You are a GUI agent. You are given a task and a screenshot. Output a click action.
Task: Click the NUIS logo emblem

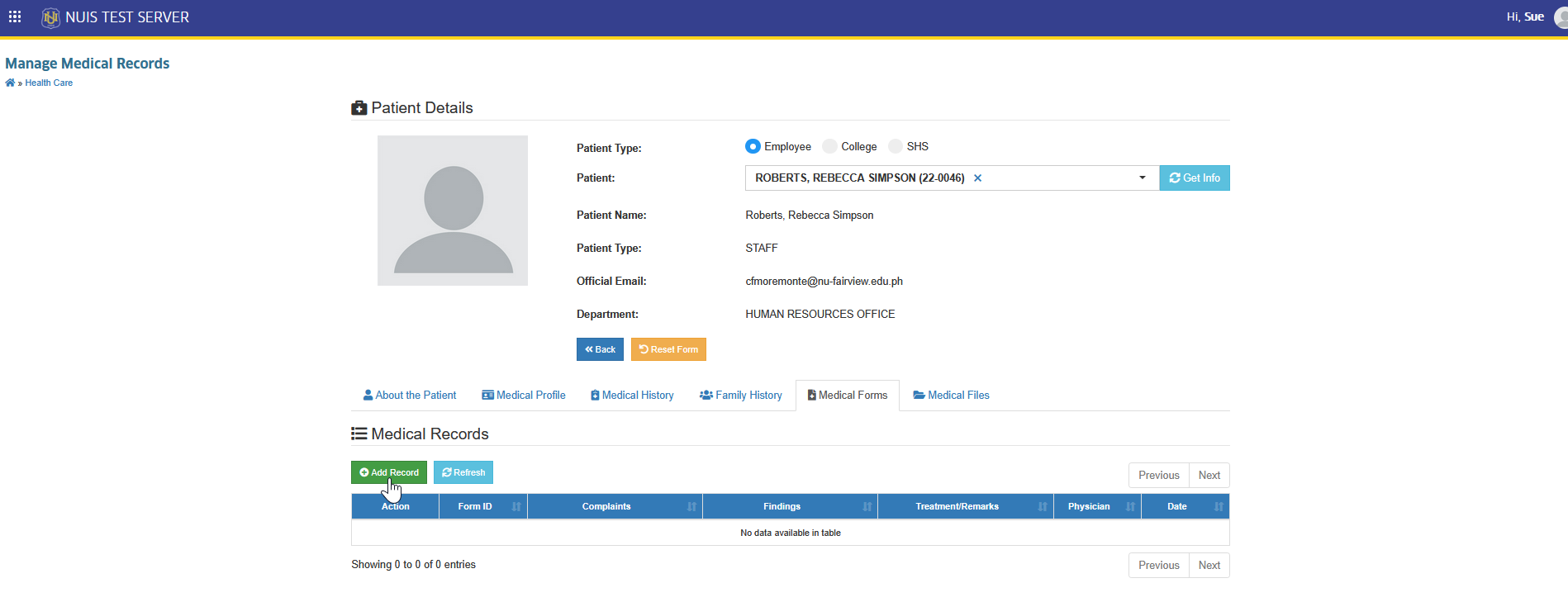click(50, 17)
